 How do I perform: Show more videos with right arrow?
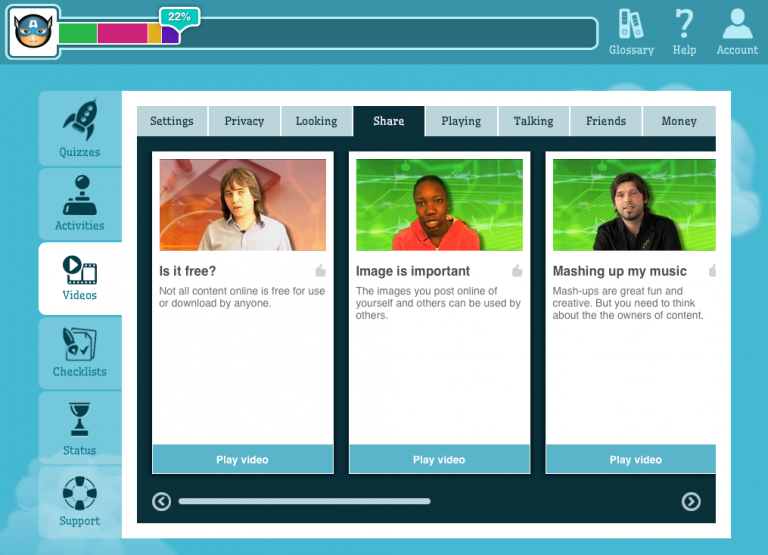click(691, 501)
